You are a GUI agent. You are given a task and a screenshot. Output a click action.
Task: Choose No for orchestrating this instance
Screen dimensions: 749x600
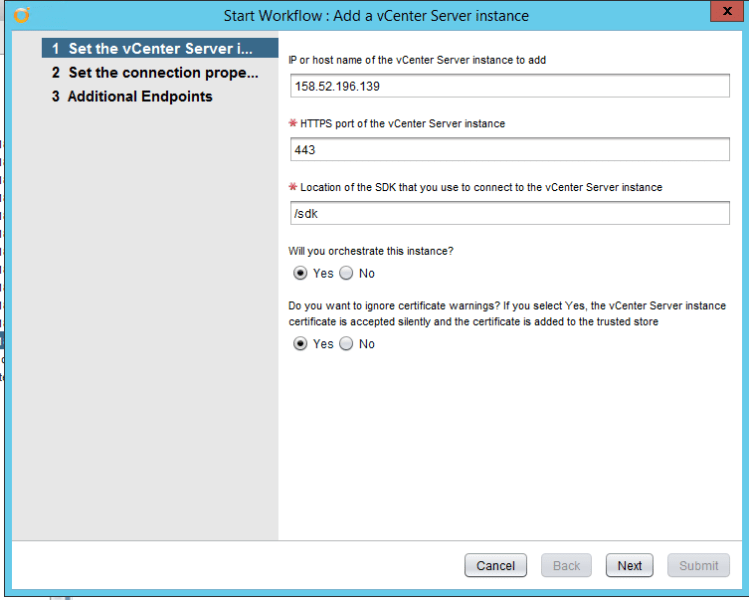pyautogui.click(x=347, y=273)
